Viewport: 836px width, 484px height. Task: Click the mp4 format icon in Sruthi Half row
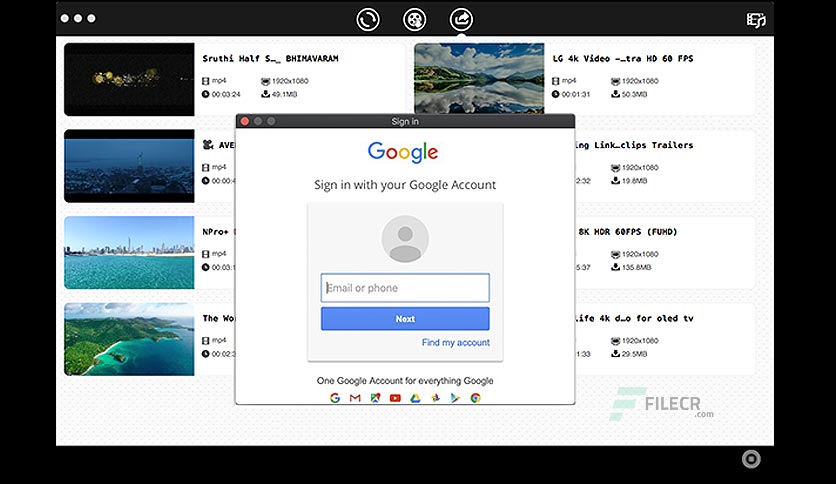[206, 80]
